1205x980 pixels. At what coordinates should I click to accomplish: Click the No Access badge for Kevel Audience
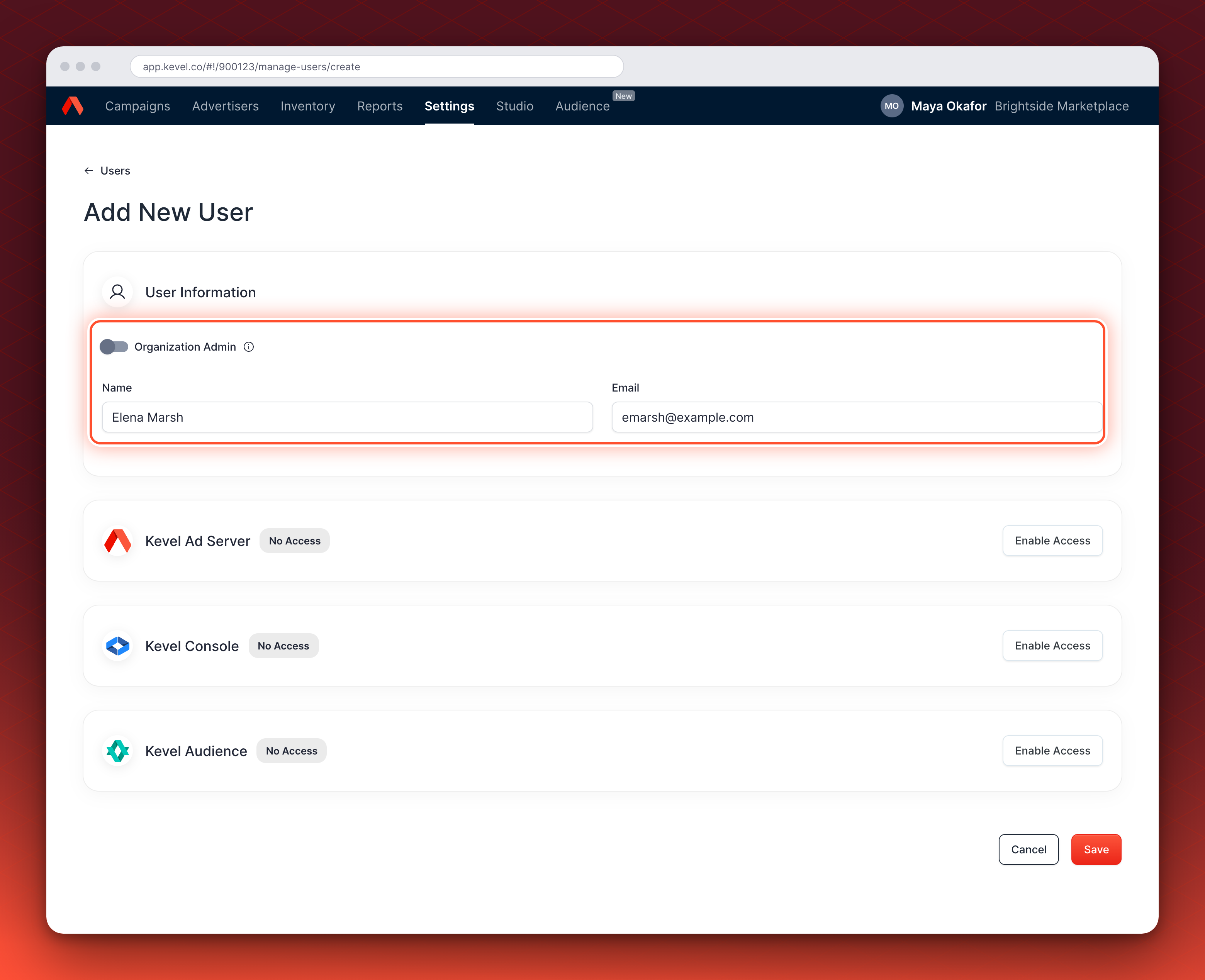[x=291, y=751]
